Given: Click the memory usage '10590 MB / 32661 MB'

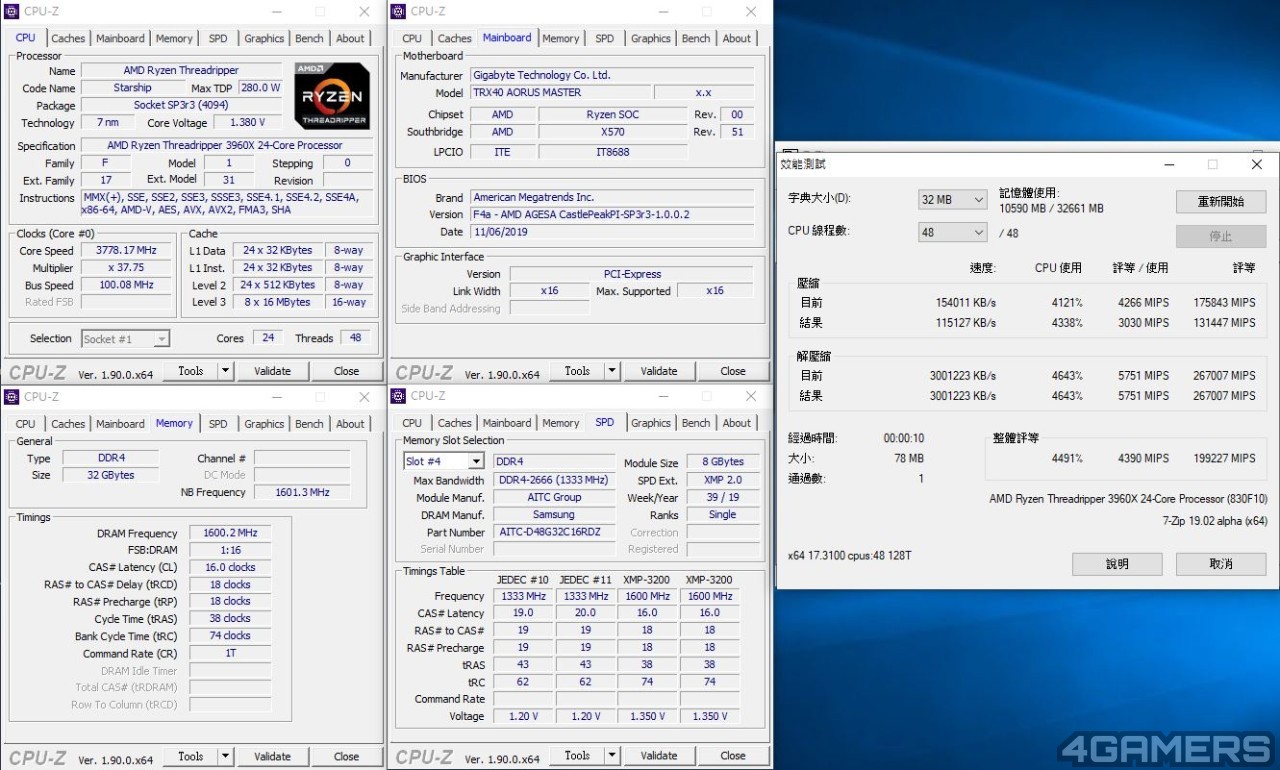Looking at the screenshot, I should pos(1051,209).
